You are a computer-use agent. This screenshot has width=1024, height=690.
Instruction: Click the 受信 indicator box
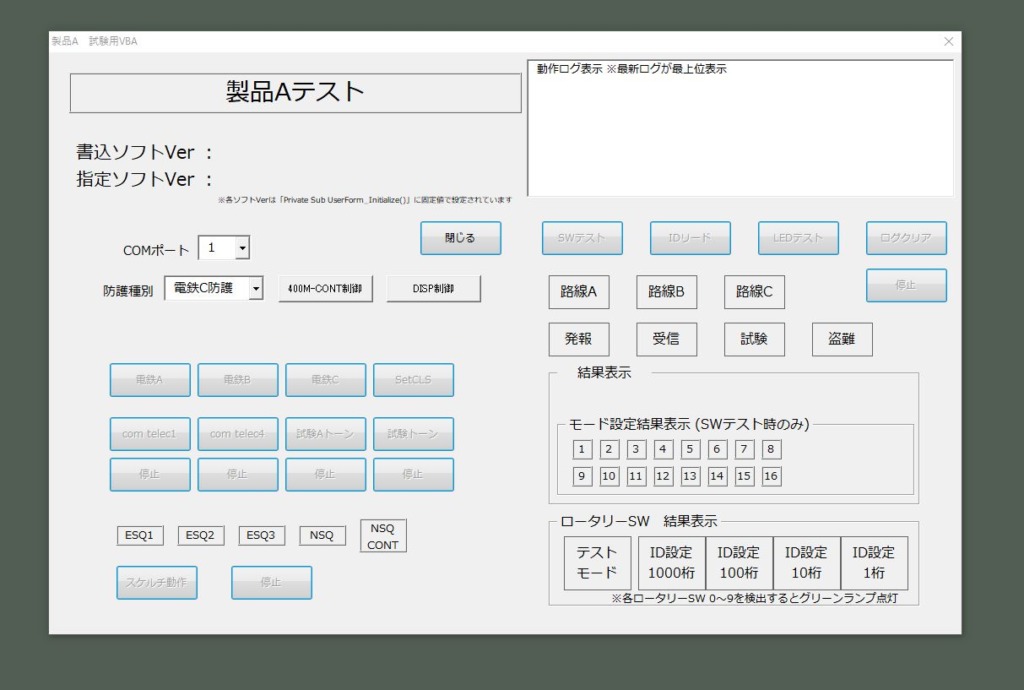(x=667, y=339)
